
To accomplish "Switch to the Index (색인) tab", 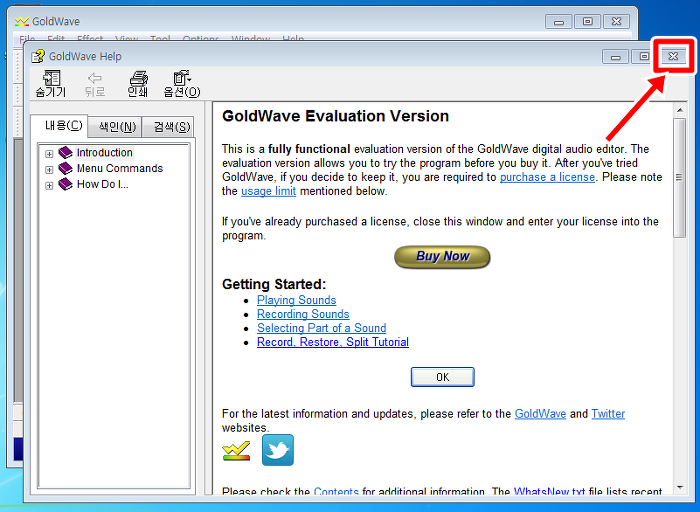I will [117, 127].
